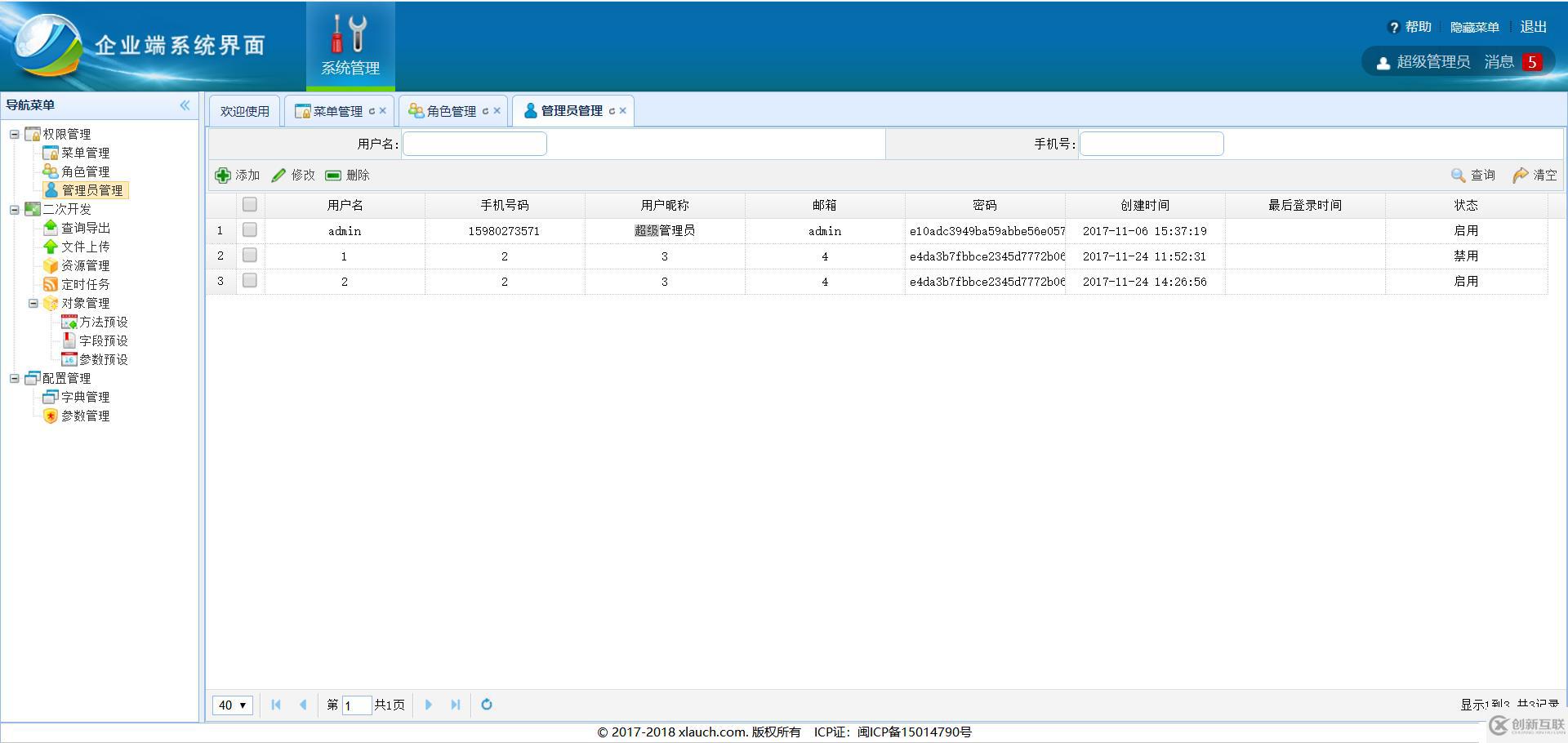Collapse the navigation panel with the « arrow
The height and width of the screenshot is (743, 1568).
(x=185, y=105)
